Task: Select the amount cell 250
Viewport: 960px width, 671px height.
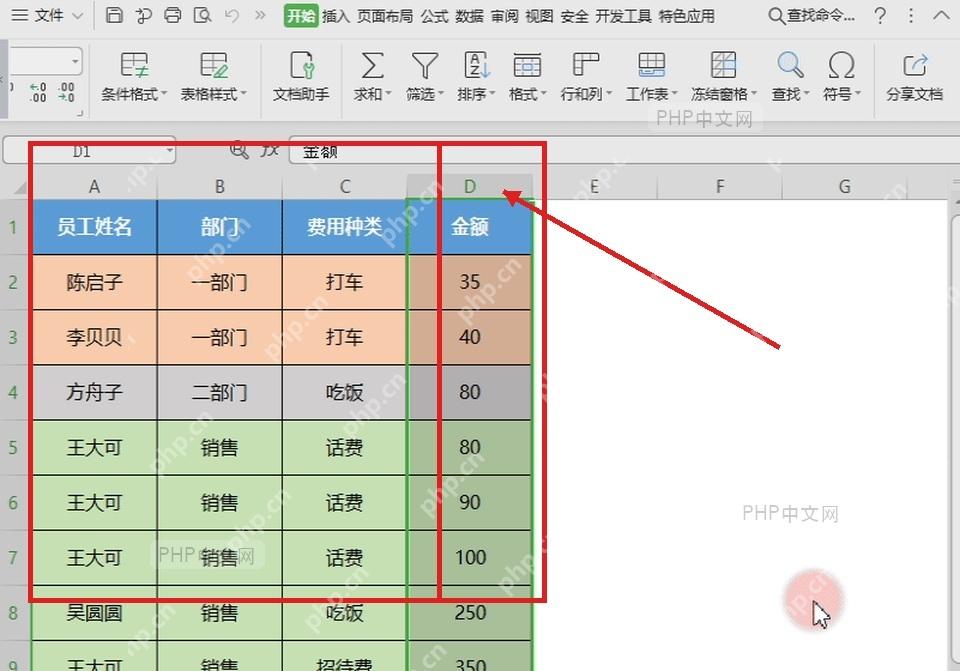Action: [x=470, y=613]
